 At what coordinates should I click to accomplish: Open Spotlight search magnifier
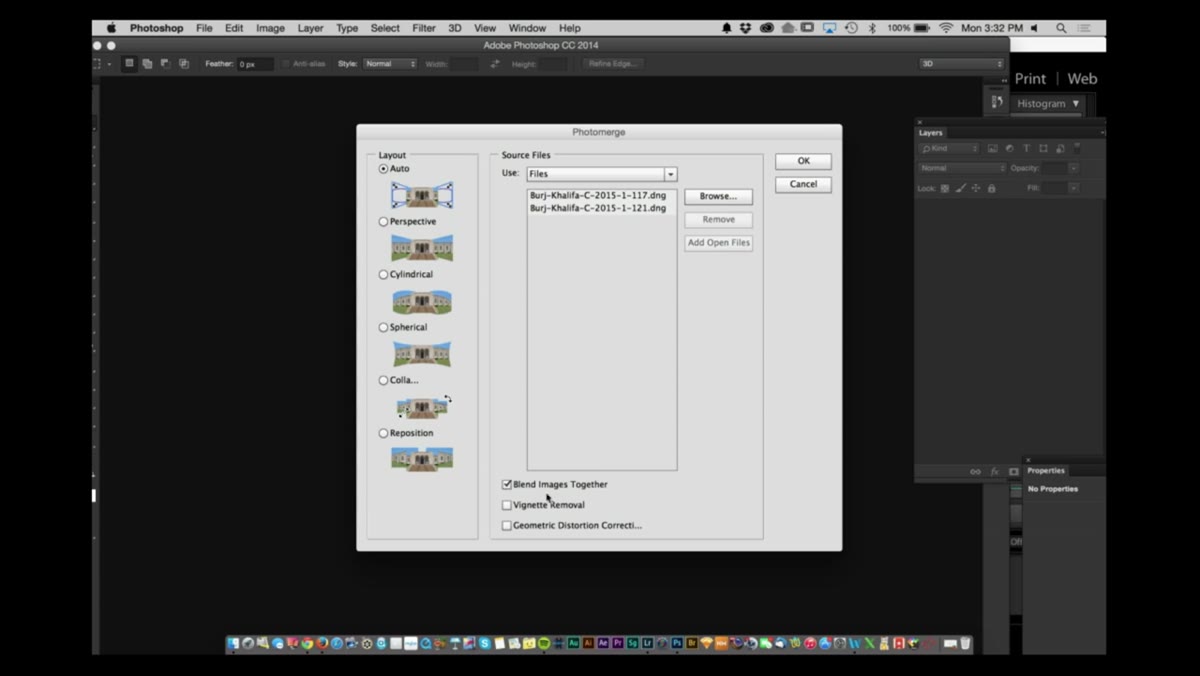click(x=1061, y=28)
